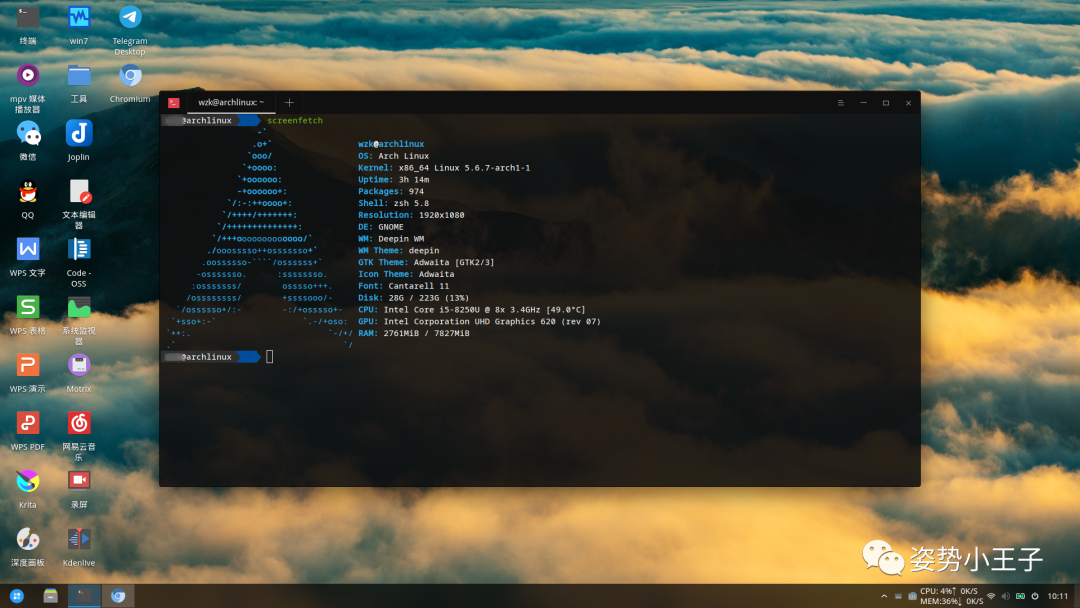
Task: Open a new terminal tab with plus button
Action: [x=289, y=102]
